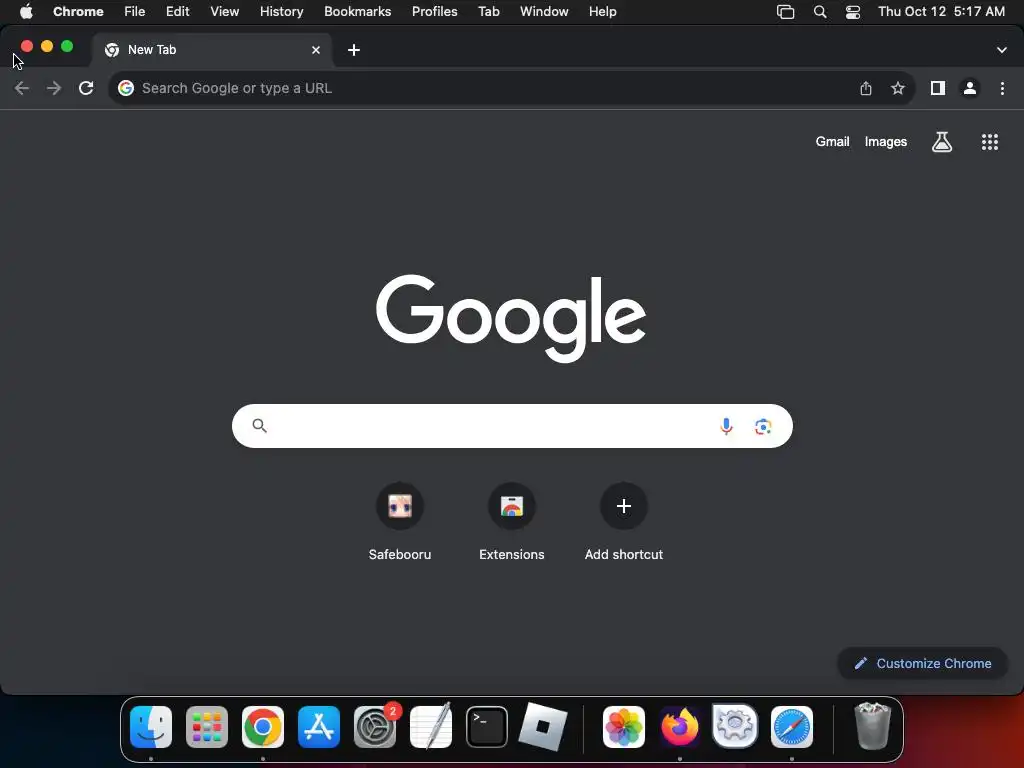Open Roblox from the Dock
This screenshot has width=1024, height=768.
pos(543,727)
